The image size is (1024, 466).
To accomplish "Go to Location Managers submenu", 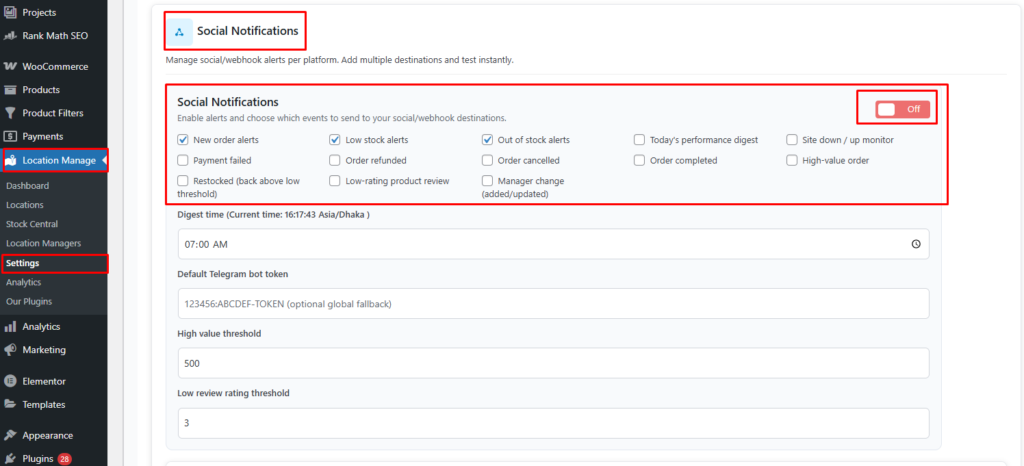I will (x=43, y=243).
